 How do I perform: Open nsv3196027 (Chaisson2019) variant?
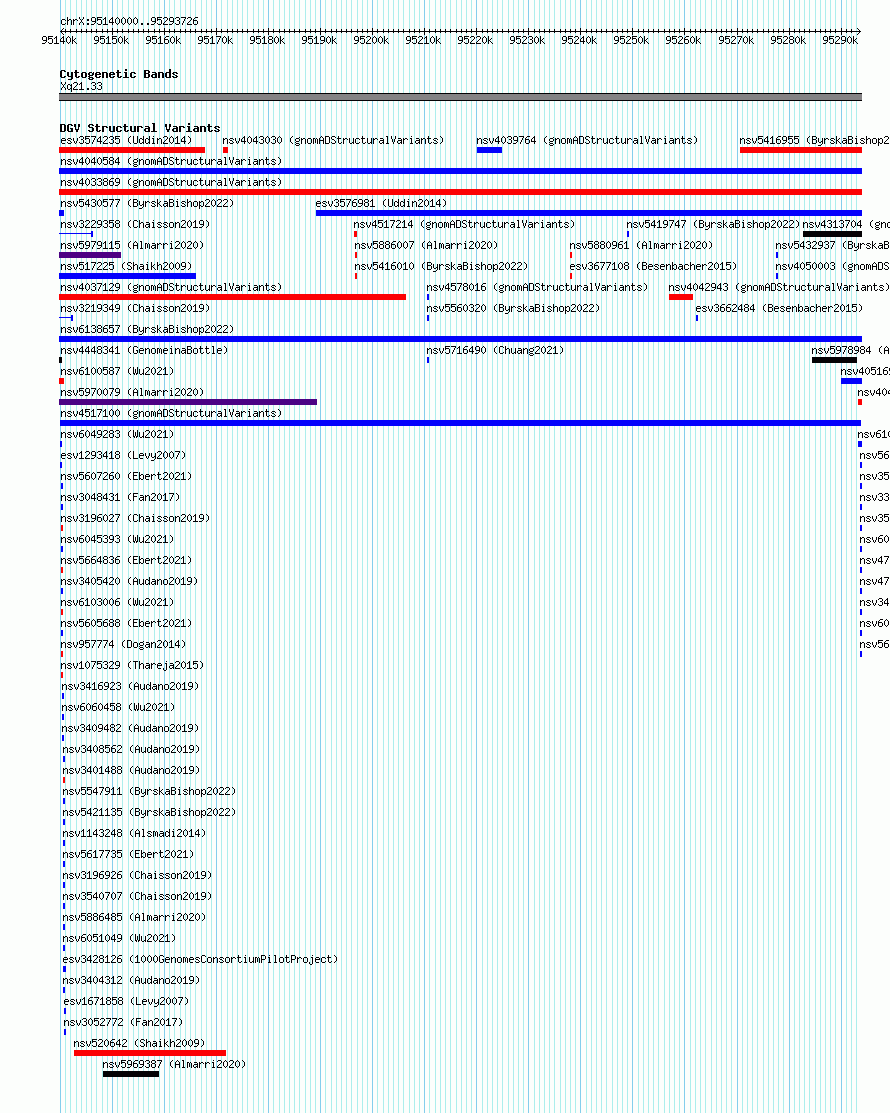pos(135,518)
